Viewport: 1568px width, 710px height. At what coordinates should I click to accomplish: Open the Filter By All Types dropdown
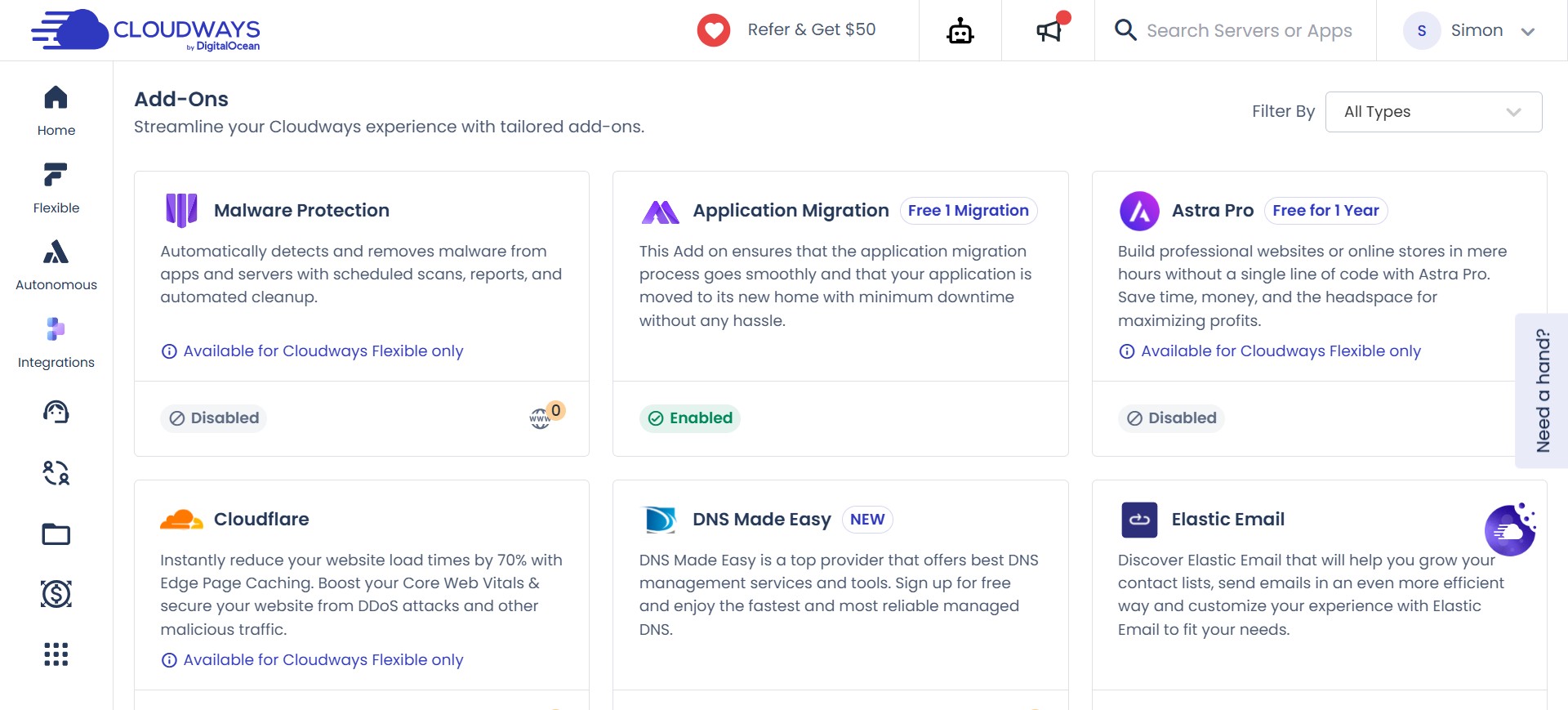point(1433,112)
